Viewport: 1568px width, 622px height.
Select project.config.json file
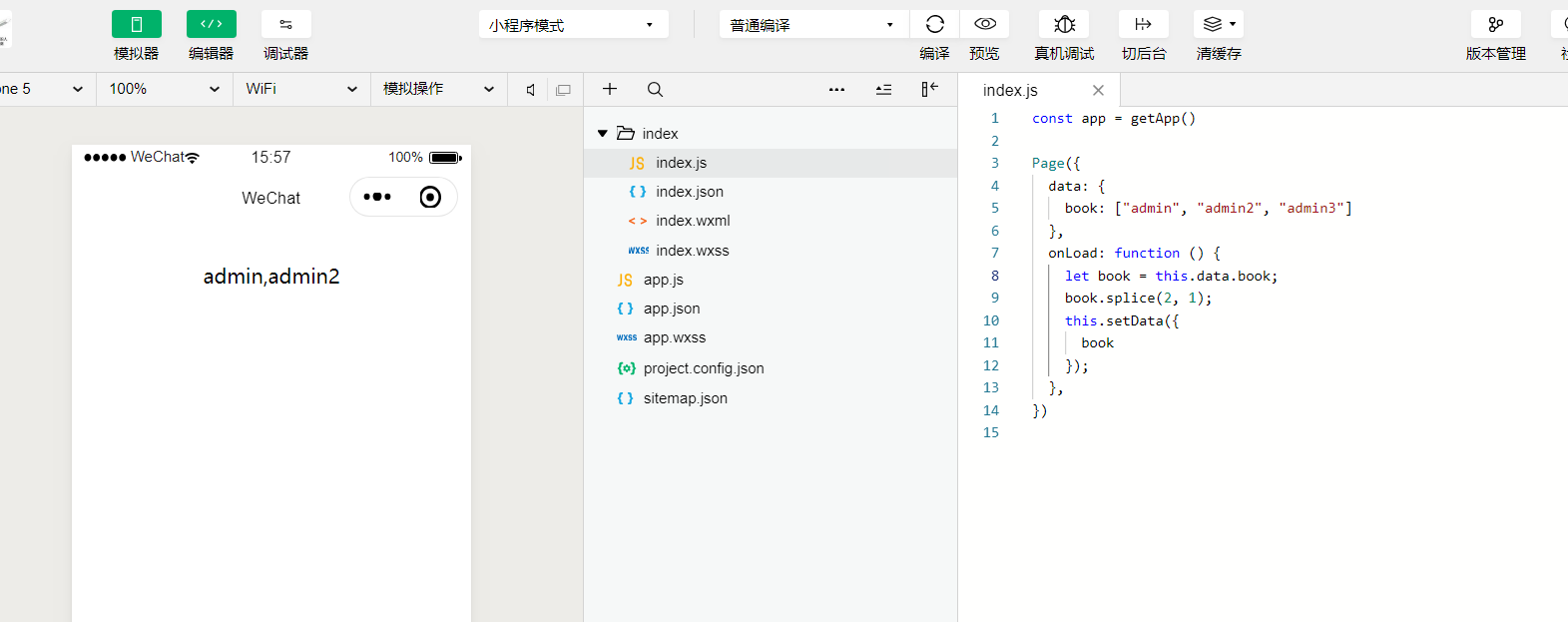[704, 368]
